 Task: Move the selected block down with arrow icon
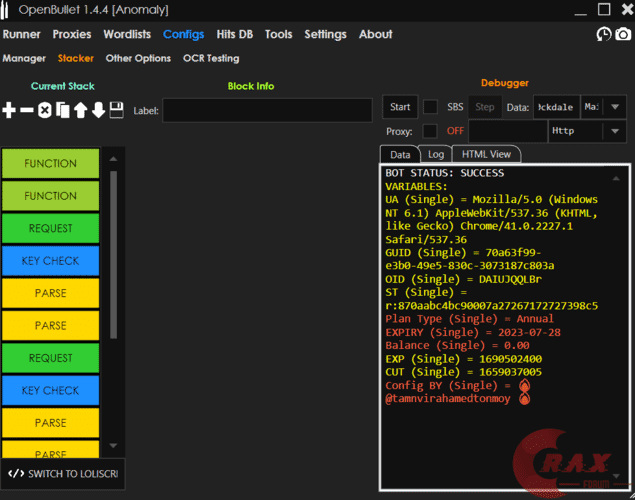click(98, 110)
